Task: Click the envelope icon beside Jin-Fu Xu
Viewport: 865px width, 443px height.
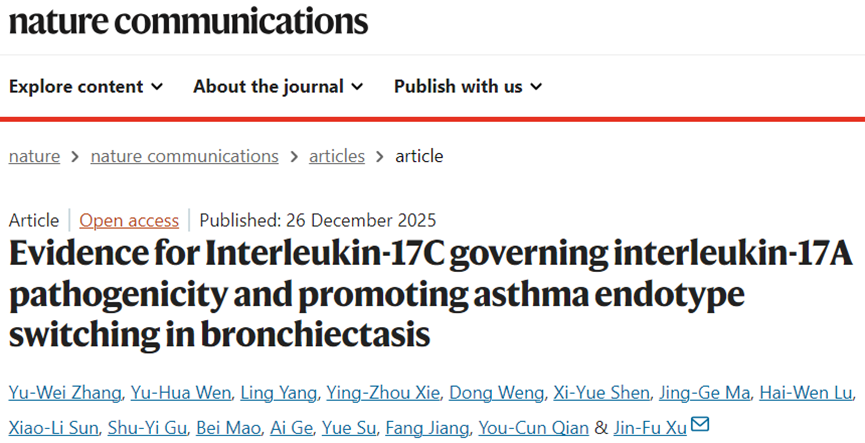Action: click(x=700, y=425)
